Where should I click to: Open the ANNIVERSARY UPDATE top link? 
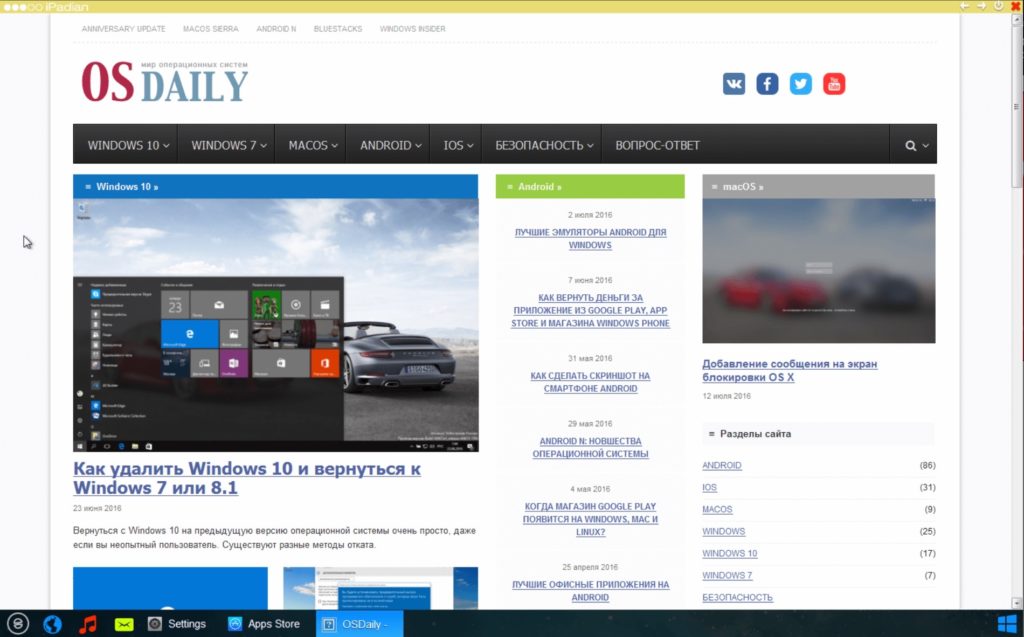click(x=123, y=29)
